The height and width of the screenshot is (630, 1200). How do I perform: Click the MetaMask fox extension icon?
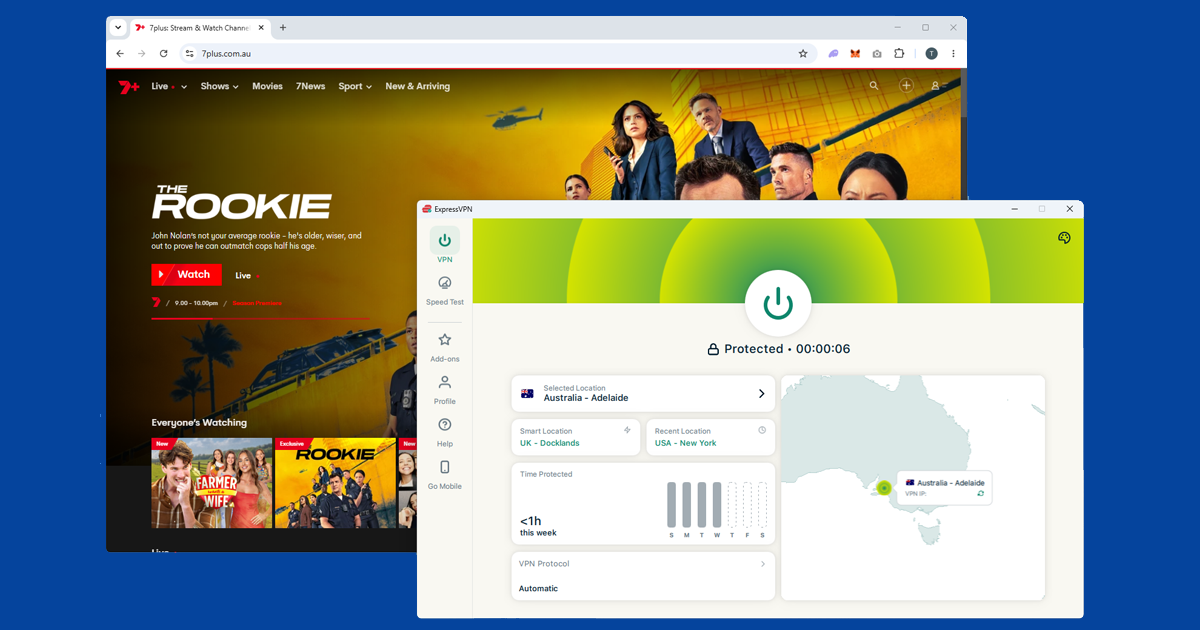tap(855, 54)
